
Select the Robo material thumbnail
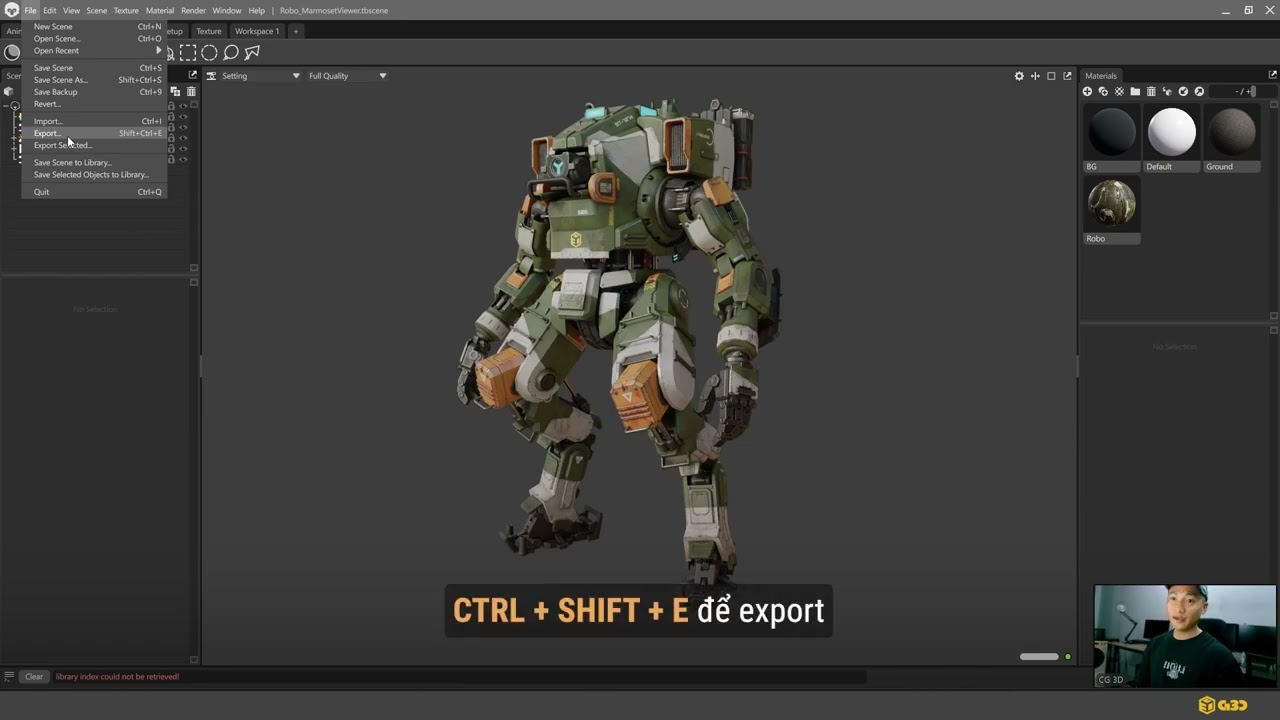click(1112, 211)
